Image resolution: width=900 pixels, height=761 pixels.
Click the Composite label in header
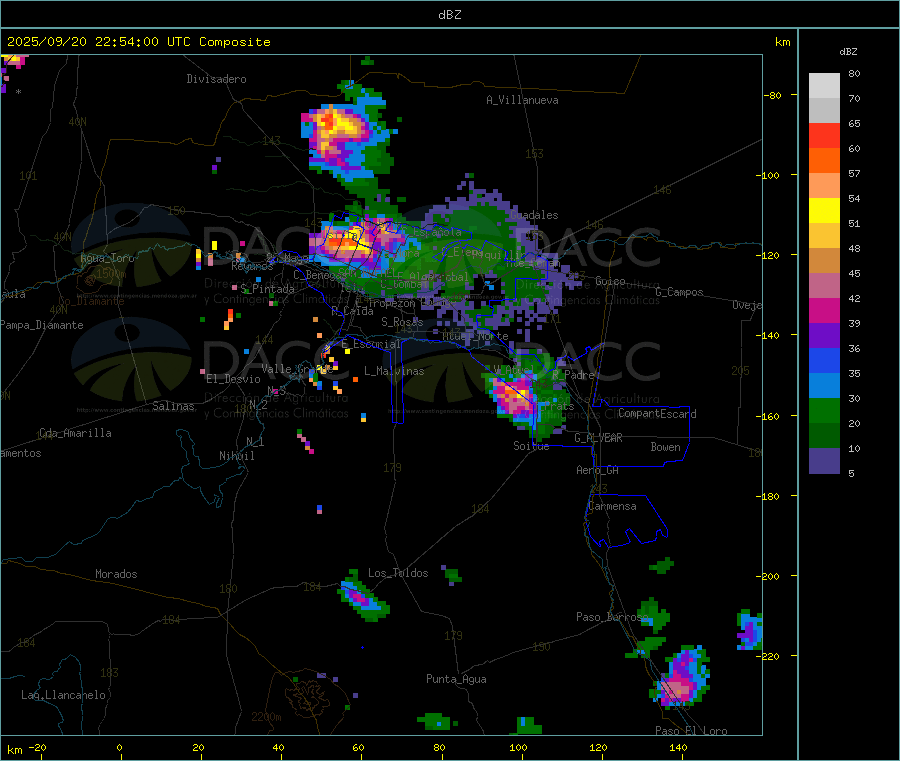(x=235, y=42)
